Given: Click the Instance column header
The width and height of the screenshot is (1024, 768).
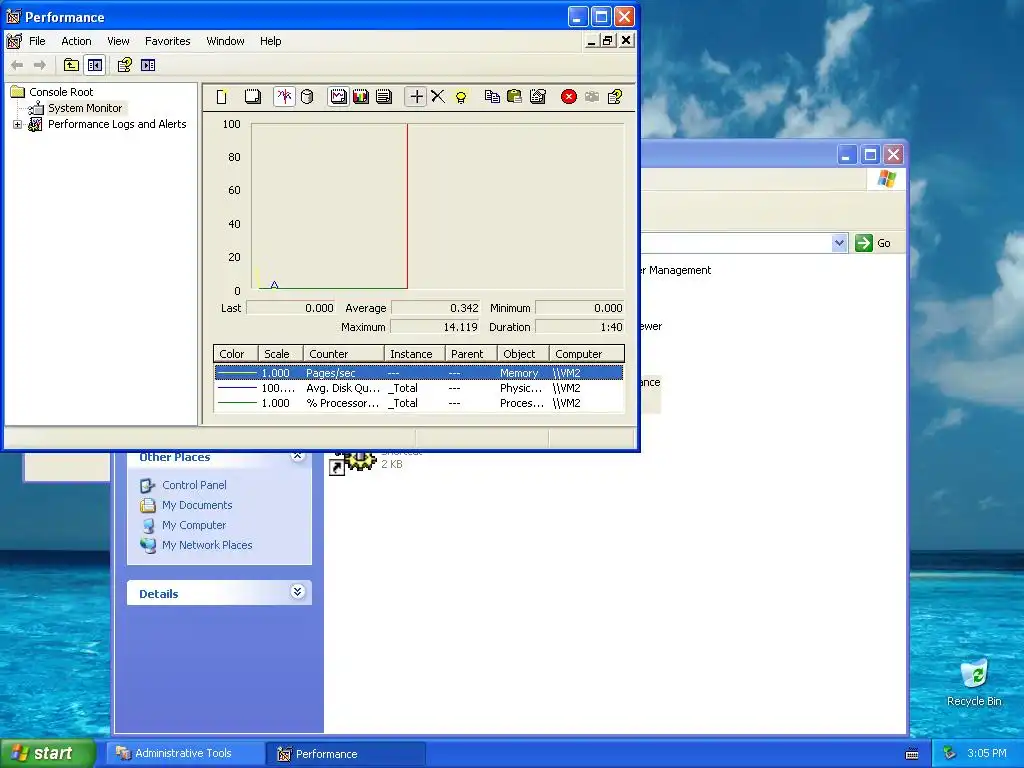Looking at the screenshot, I should (415, 354).
